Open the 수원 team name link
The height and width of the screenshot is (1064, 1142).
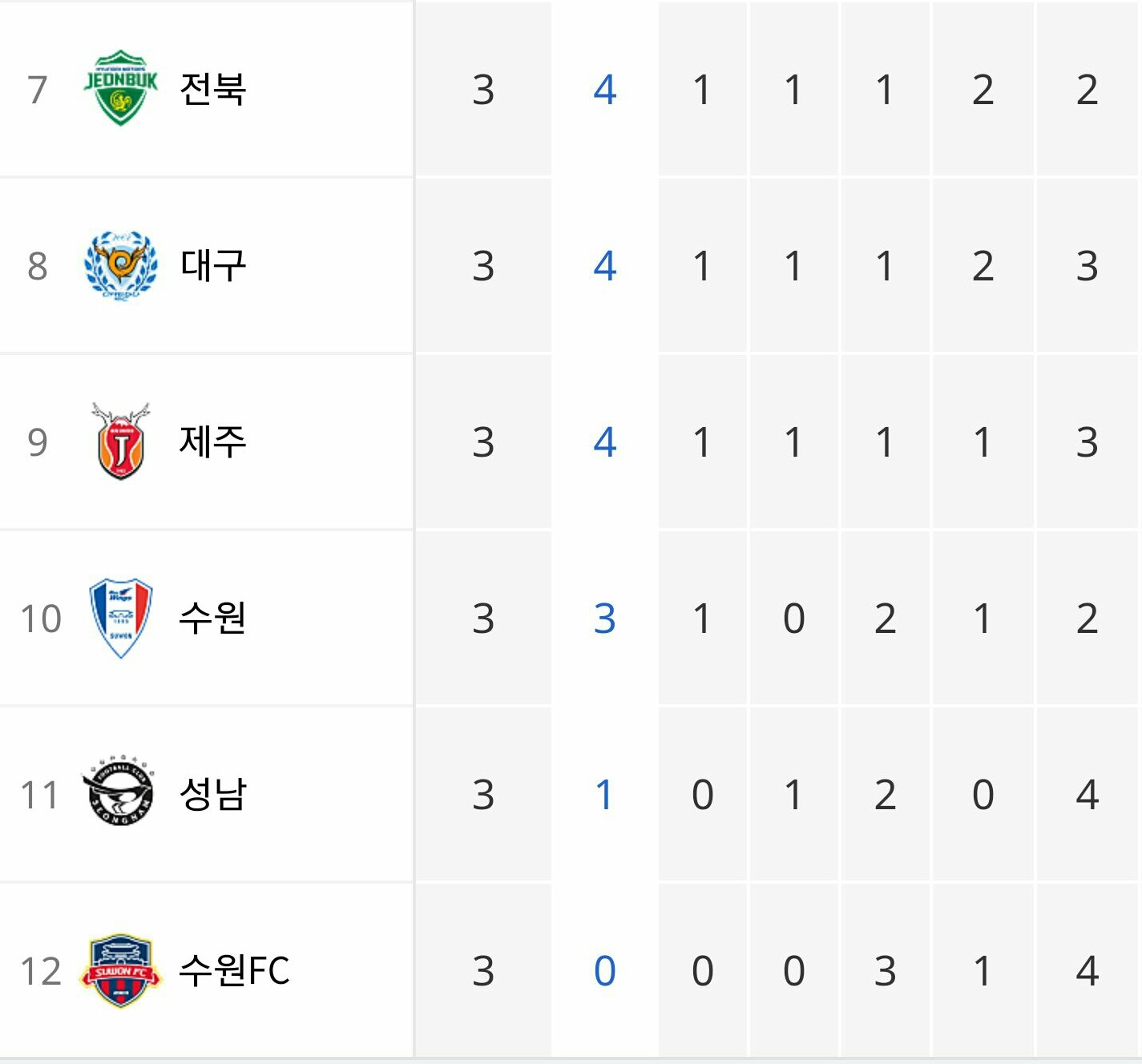[212, 618]
